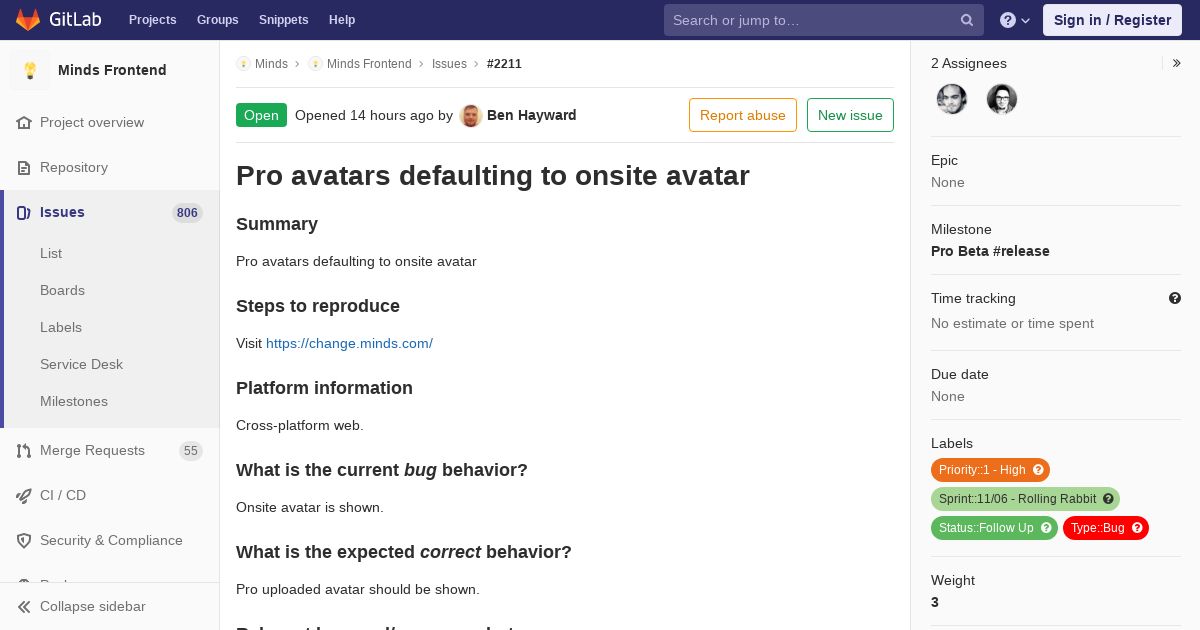
Task: Click the Type::Bug label help icon
Action: point(1137,528)
